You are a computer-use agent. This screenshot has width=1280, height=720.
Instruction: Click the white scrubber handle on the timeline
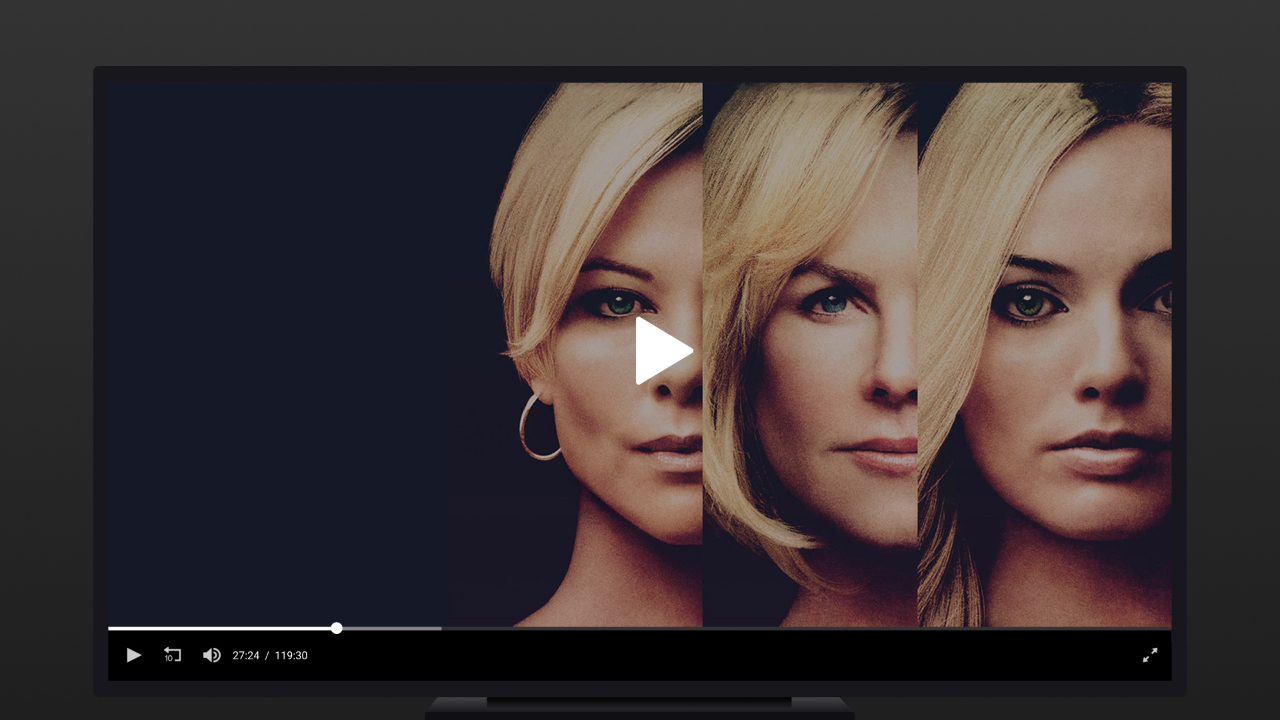point(336,628)
